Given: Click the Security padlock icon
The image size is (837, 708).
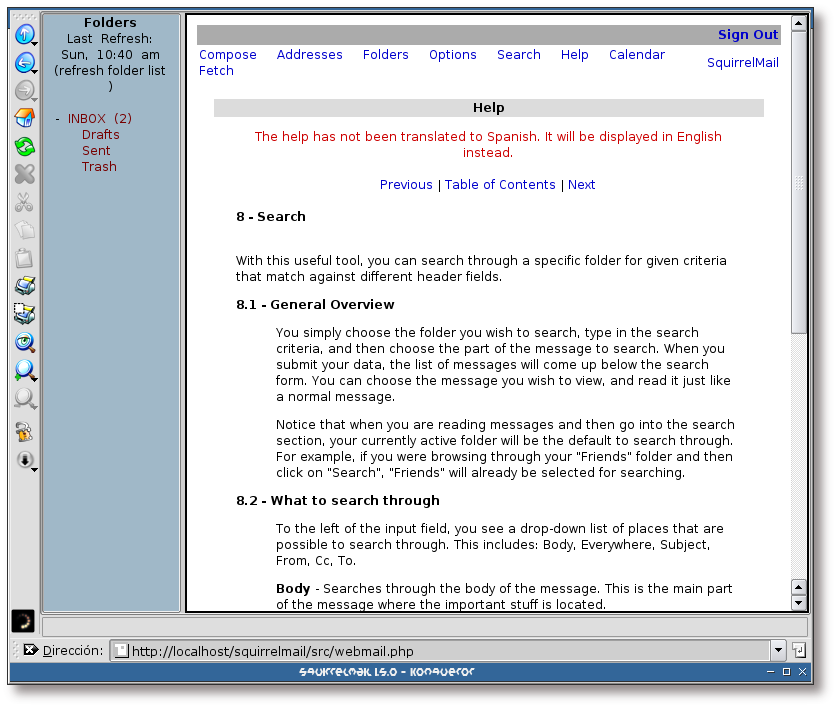Looking at the screenshot, I should (x=24, y=432).
